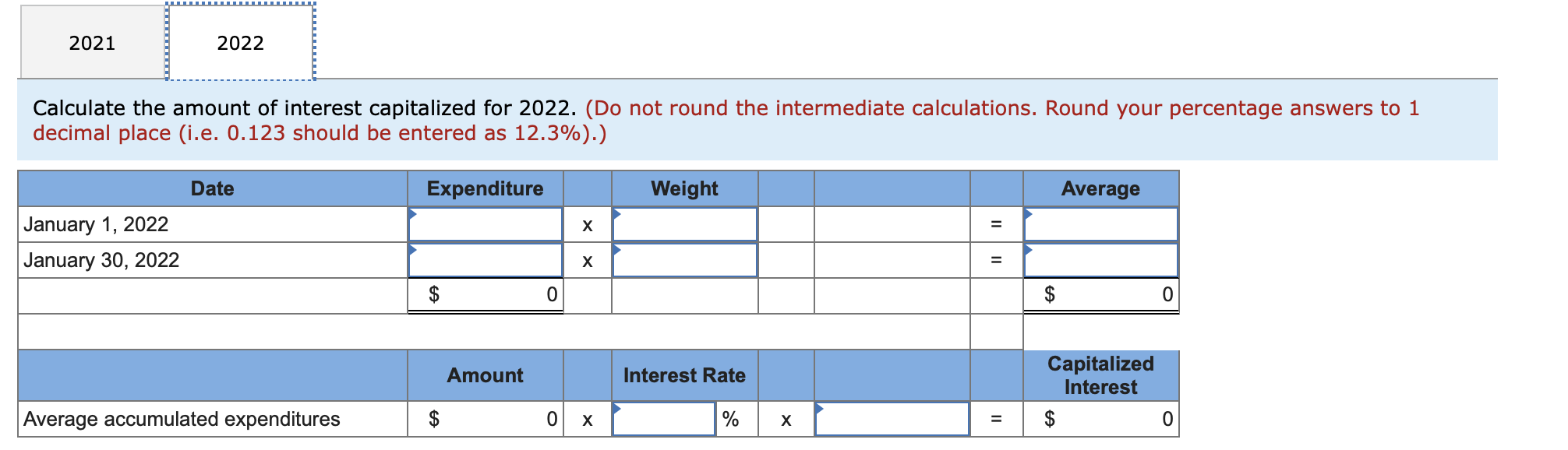Select the January 30, 2022 Expenditure input
The image size is (1568, 450).
(485, 260)
